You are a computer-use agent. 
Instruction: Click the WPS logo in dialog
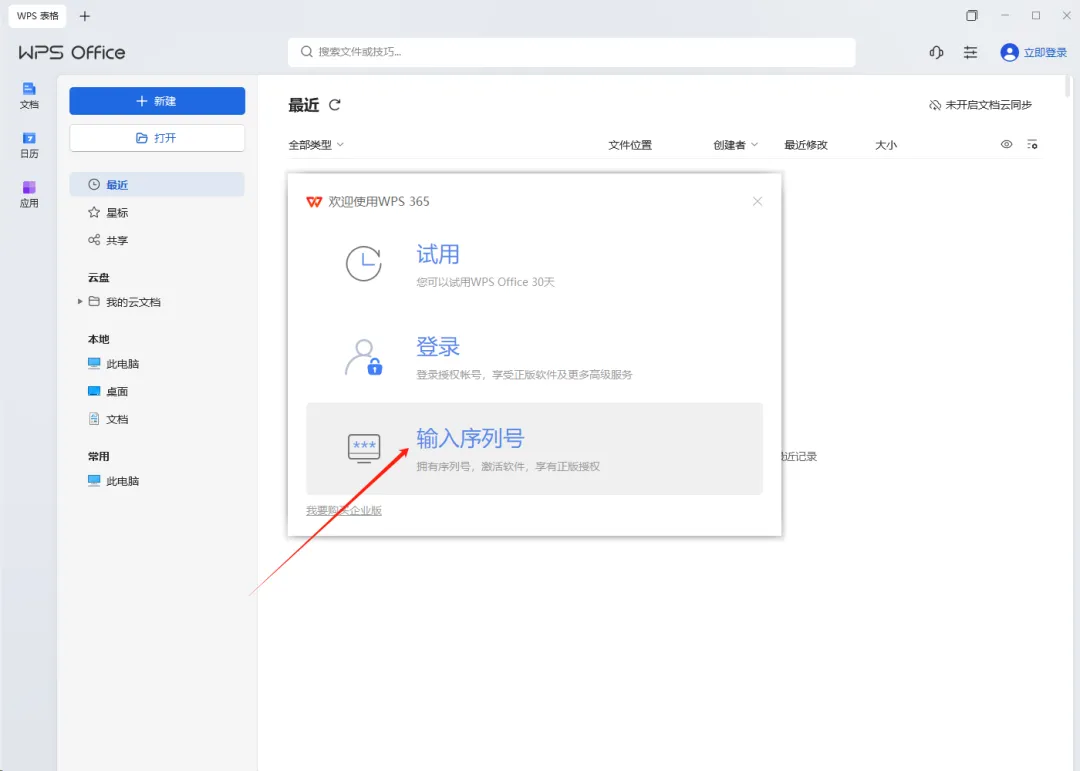pyautogui.click(x=314, y=201)
